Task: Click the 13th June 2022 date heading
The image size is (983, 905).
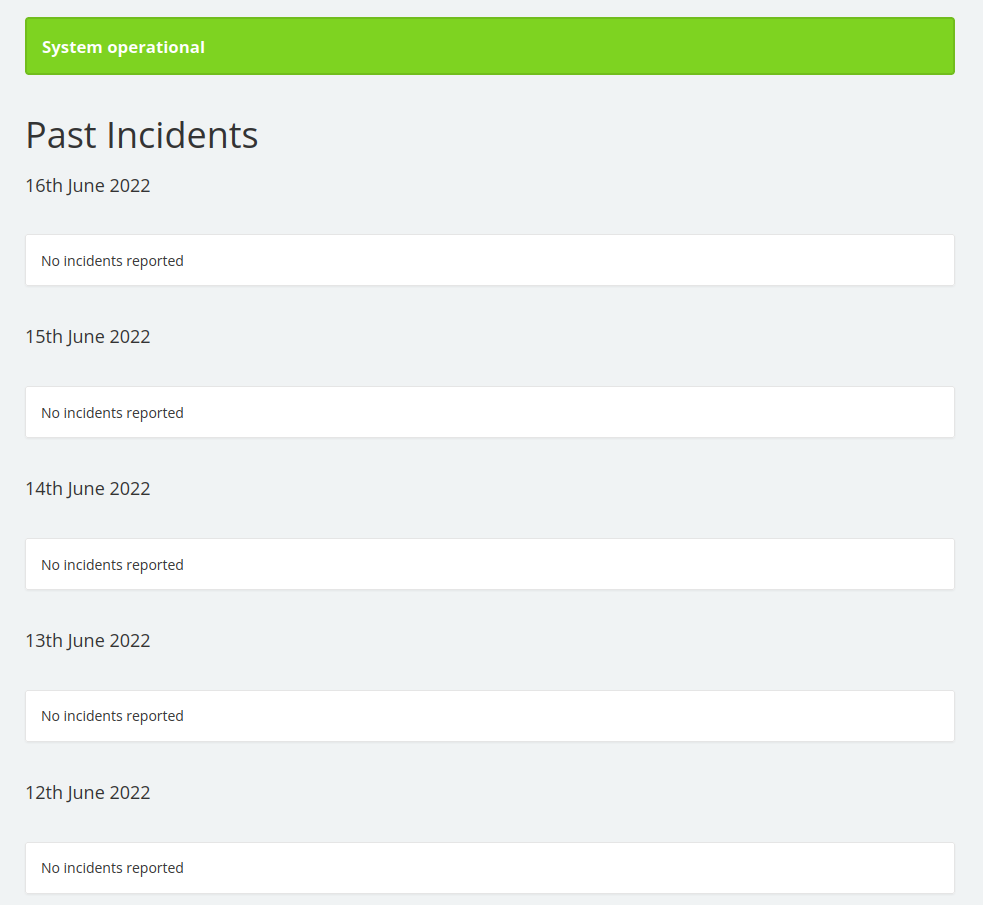Action: [88, 641]
